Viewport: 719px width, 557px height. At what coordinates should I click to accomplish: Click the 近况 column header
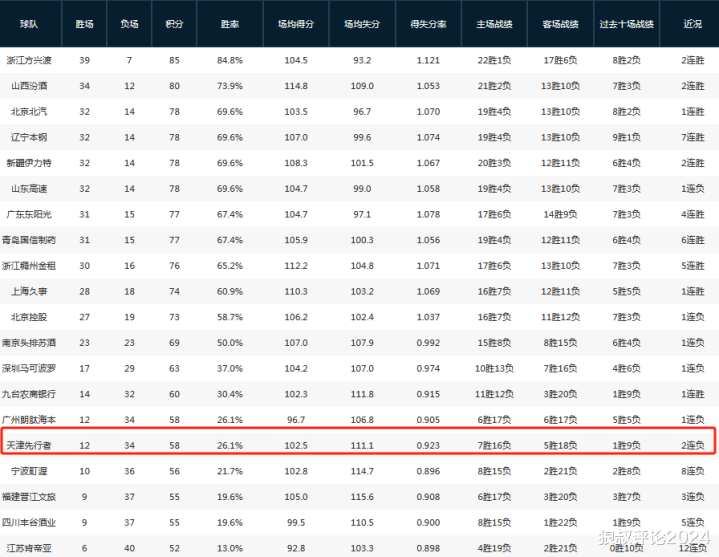pyautogui.click(x=692, y=24)
